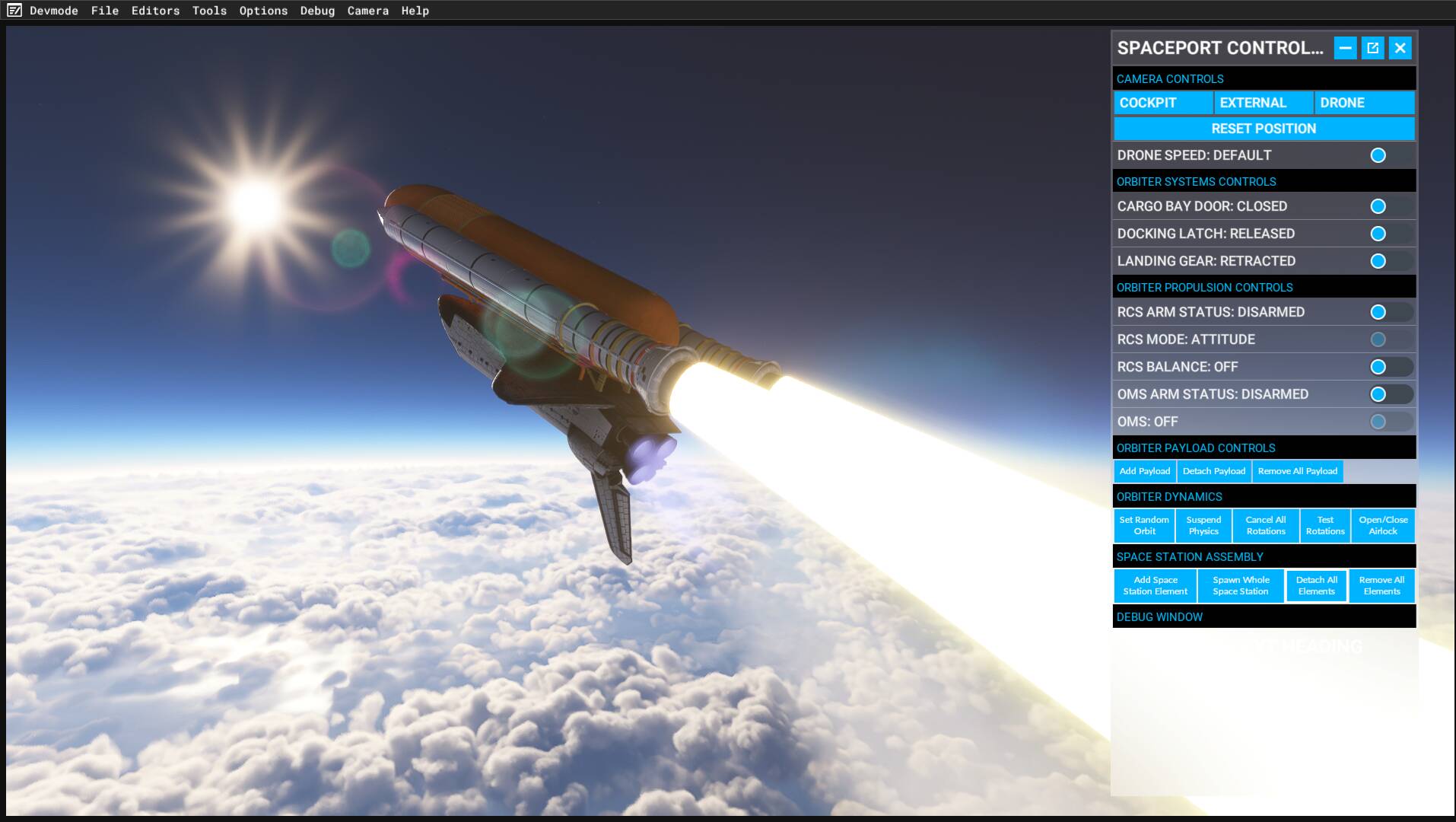Open the Tools menu
Screen dimensions: 1456x822
pyautogui.click(x=209, y=11)
